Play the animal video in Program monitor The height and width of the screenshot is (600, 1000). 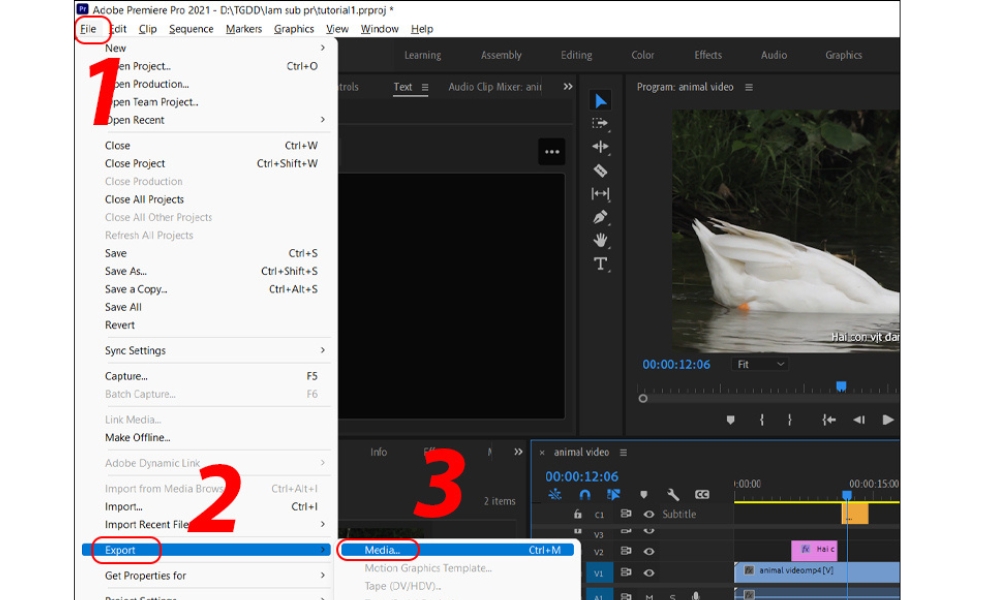[888, 420]
